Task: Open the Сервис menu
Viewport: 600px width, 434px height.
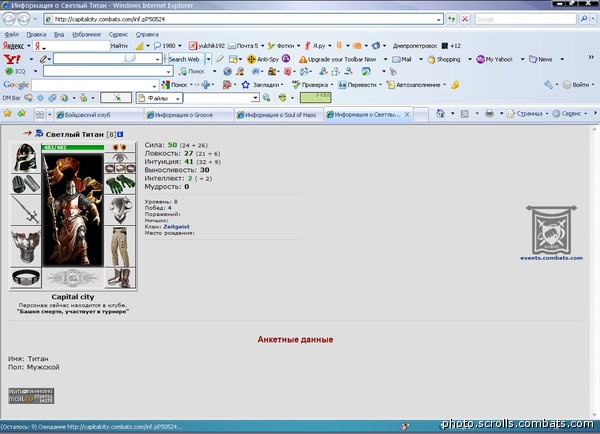Action: click(x=118, y=34)
